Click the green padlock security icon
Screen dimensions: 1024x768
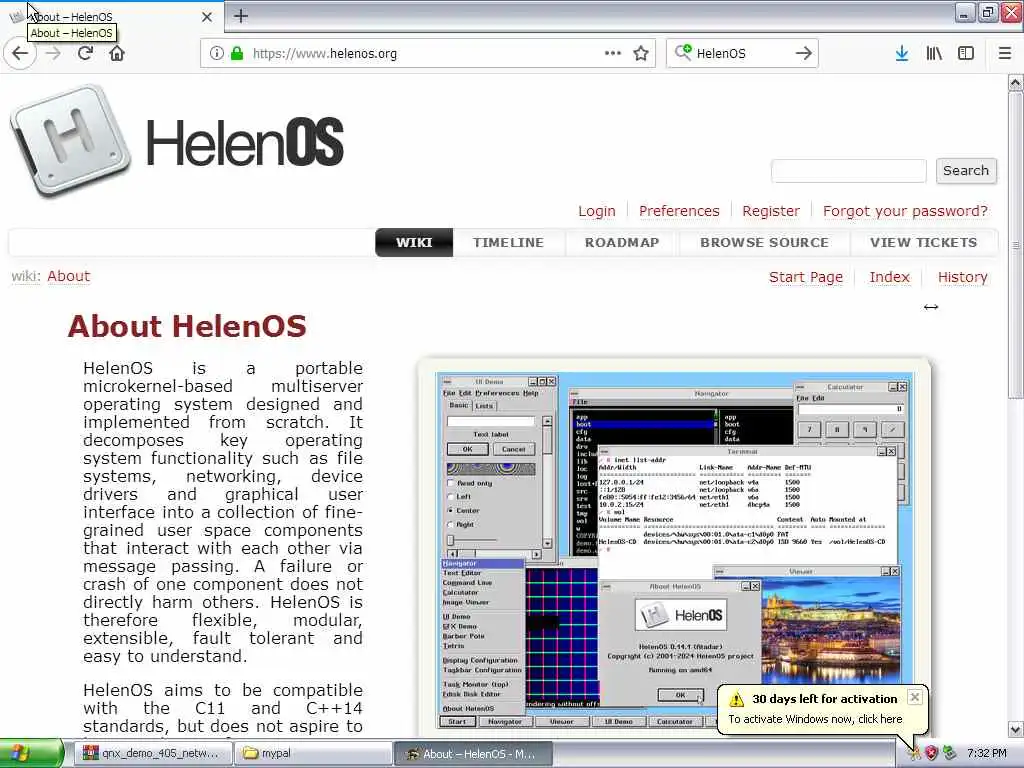coord(237,54)
